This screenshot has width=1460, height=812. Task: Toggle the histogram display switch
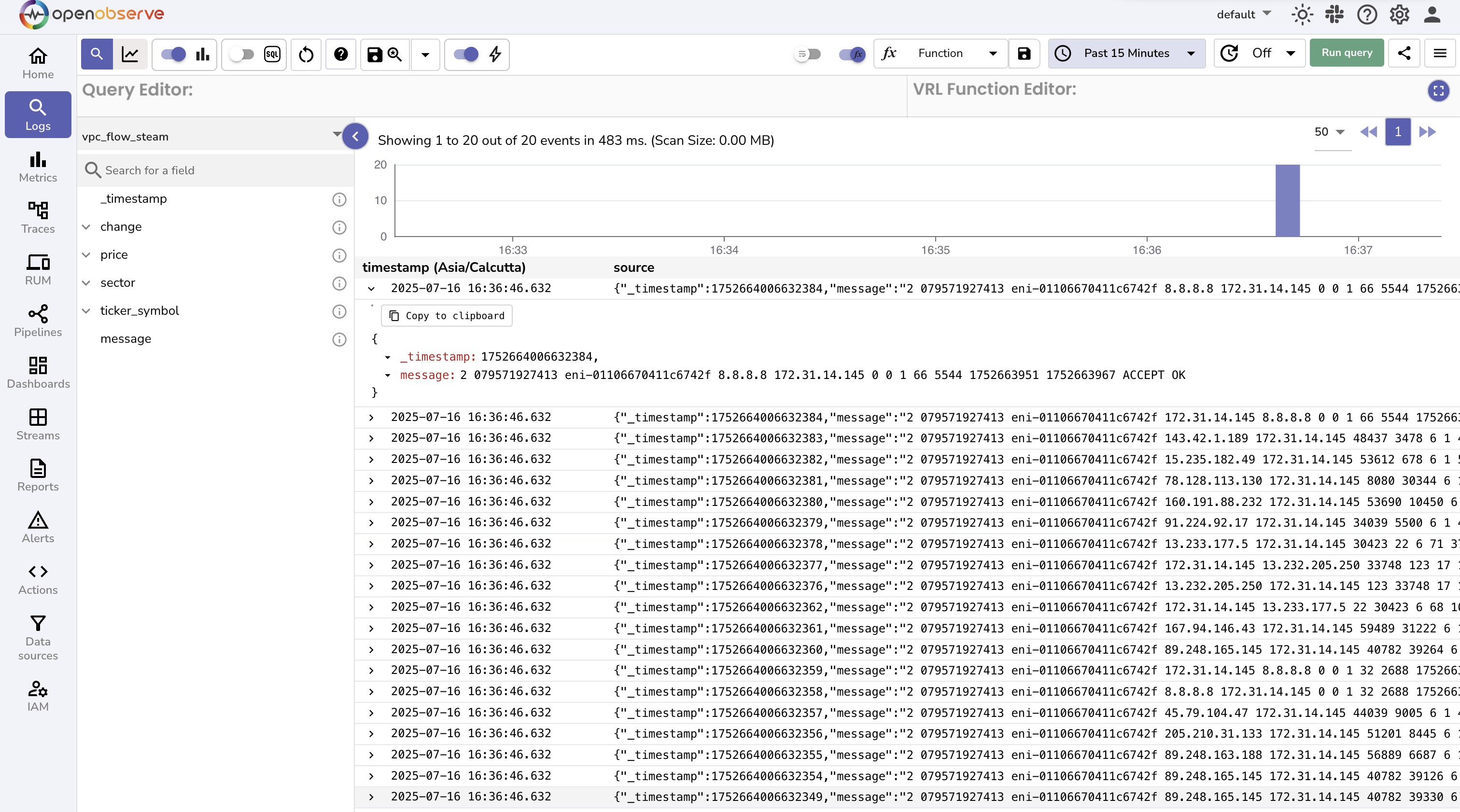(174, 55)
